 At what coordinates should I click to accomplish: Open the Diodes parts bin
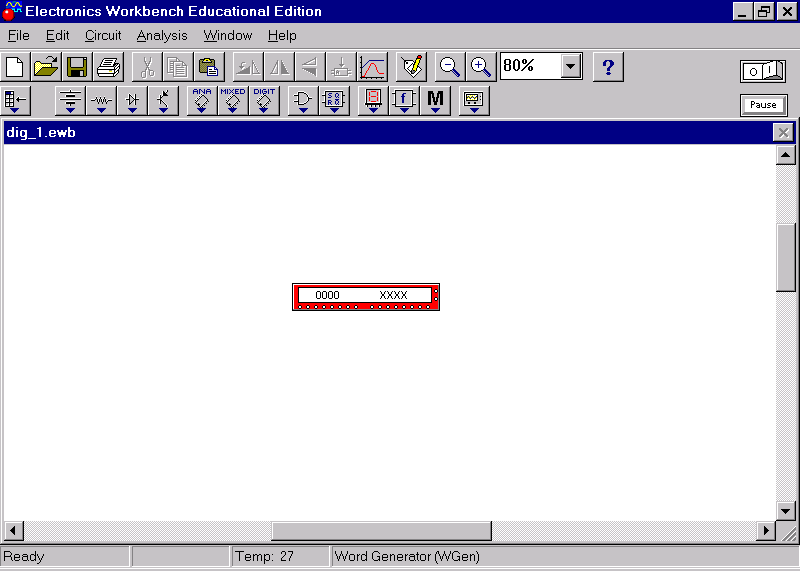[x=132, y=101]
